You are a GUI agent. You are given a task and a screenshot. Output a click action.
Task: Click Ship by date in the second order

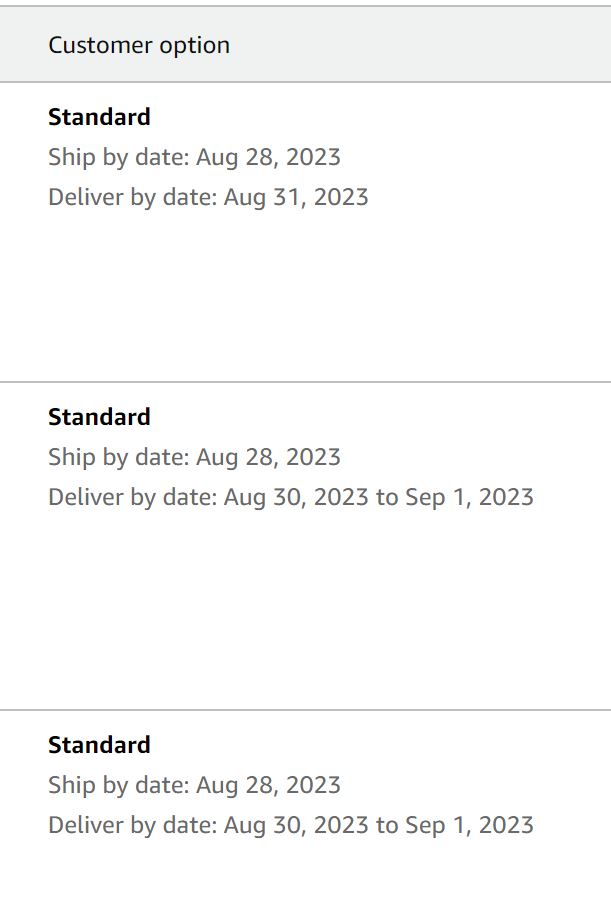click(x=195, y=457)
